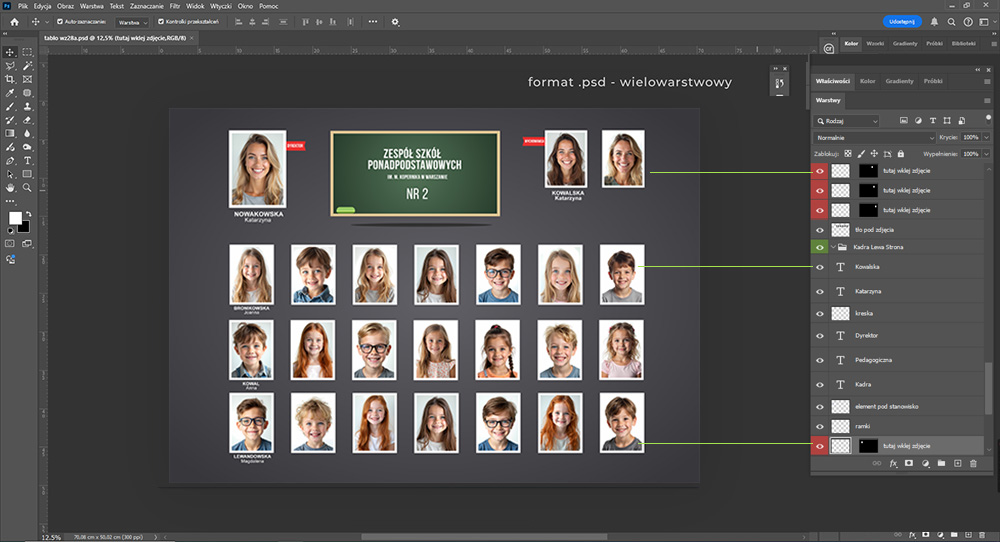The image size is (1000, 542).
Task: Switch to the Wzorki tab
Action: click(875, 43)
